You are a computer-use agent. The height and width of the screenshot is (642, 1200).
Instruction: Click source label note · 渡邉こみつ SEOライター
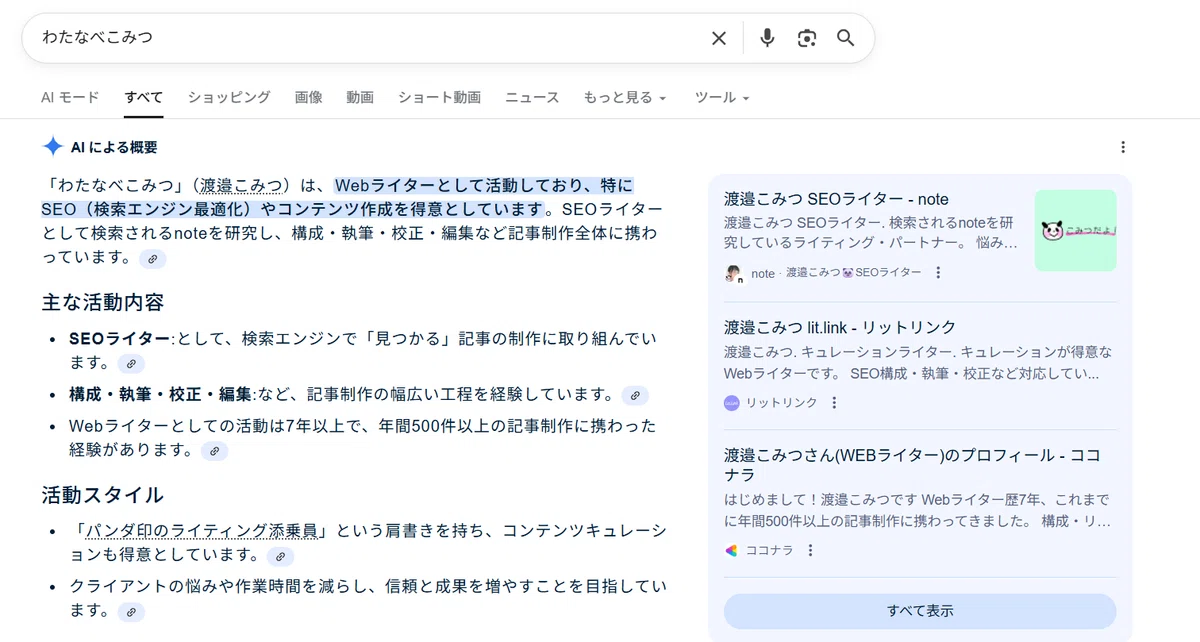(836, 272)
